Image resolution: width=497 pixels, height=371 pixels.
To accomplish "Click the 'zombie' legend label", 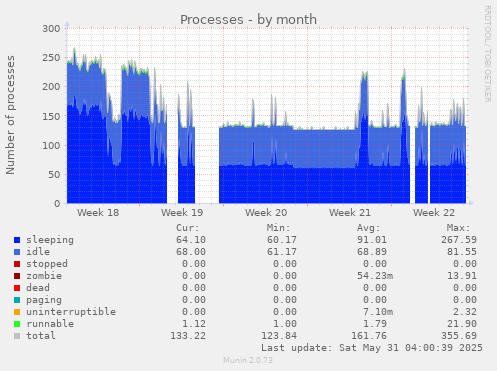I will point(44,276).
